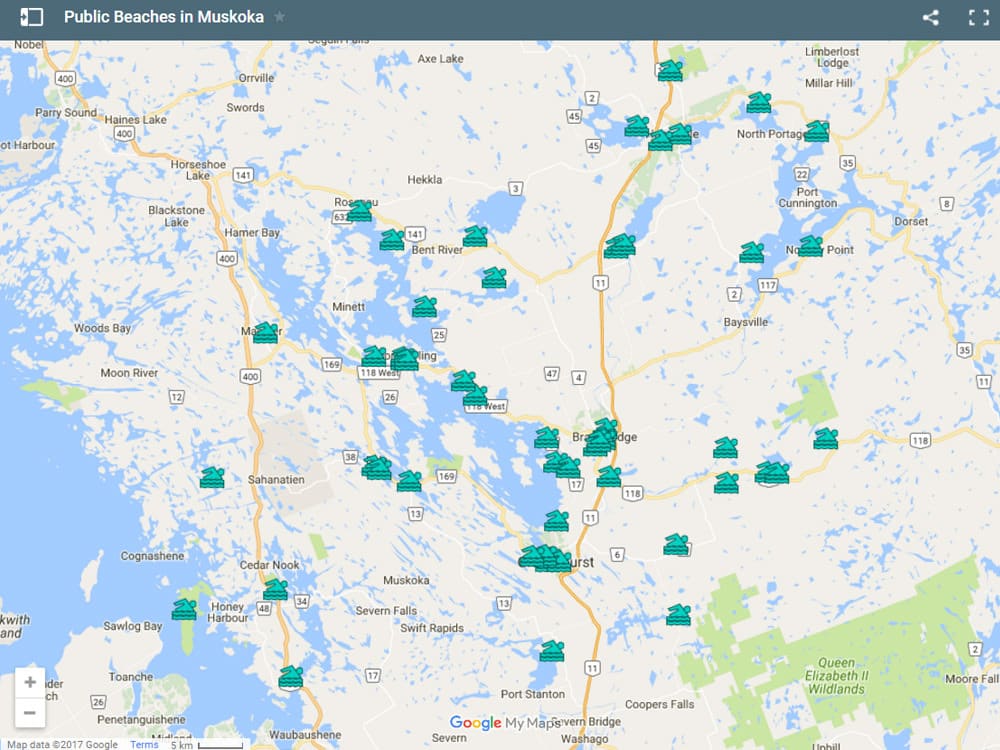Zoom in with the plus button

[x=30, y=683]
